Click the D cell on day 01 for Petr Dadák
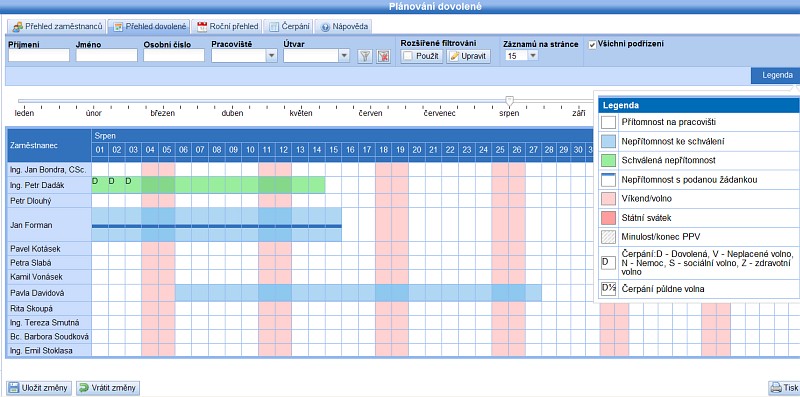The image size is (800, 397). click(100, 185)
